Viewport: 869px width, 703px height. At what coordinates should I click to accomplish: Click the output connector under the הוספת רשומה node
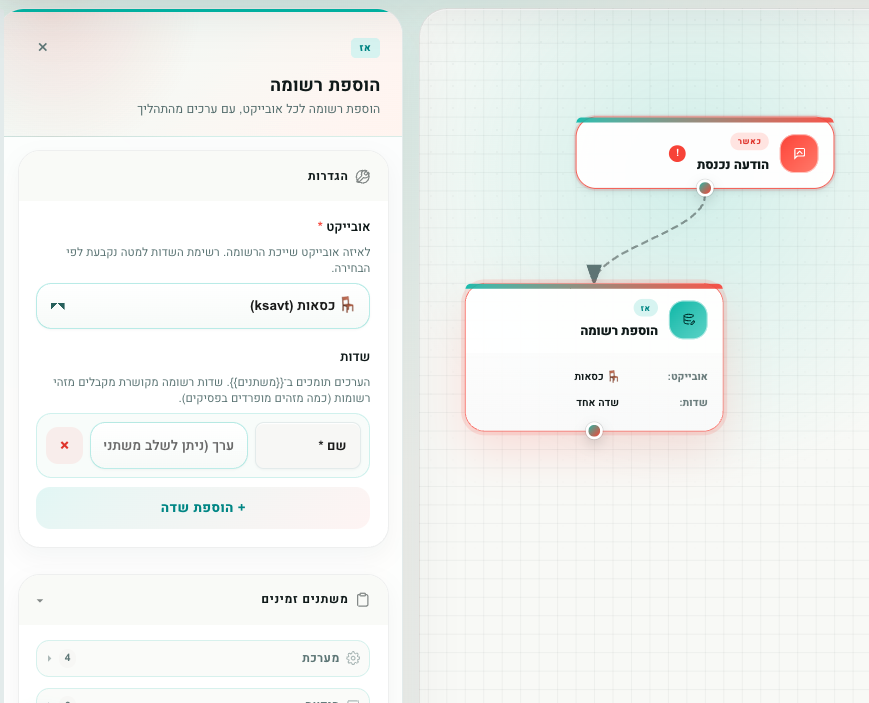[x=594, y=431]
